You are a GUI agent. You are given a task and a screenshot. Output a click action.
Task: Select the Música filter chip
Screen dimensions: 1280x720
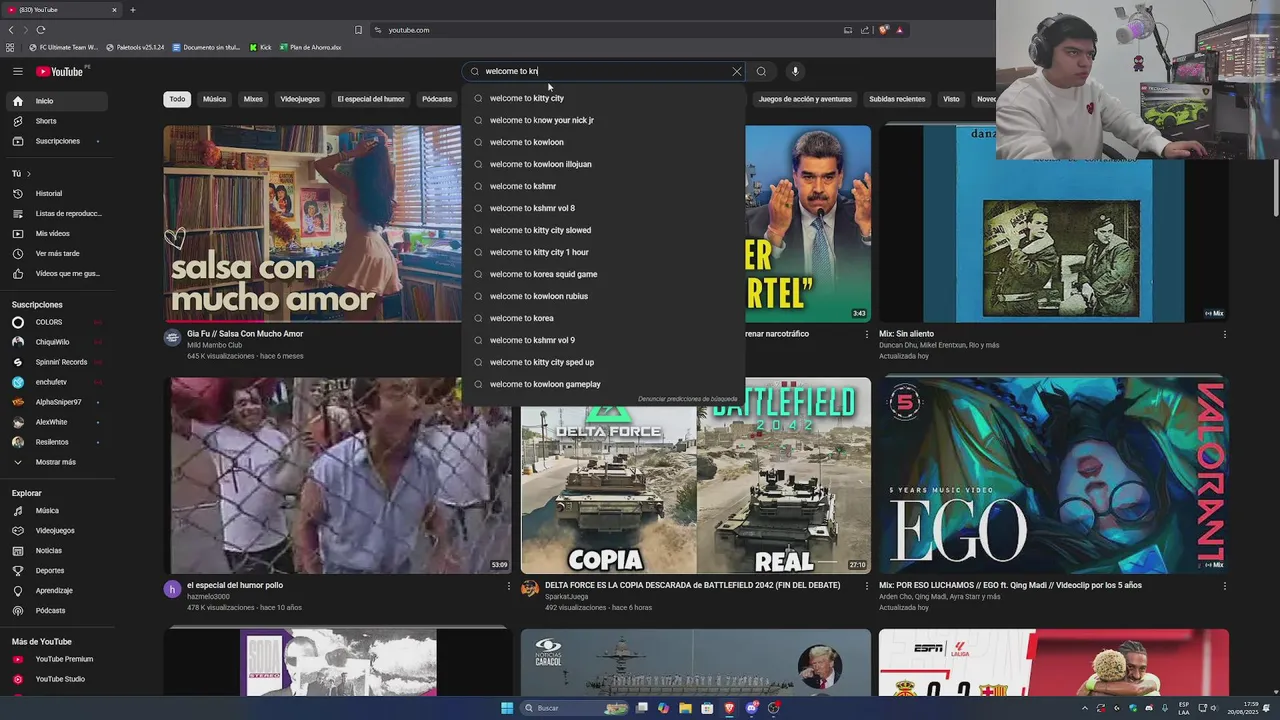tap(214, 99)
